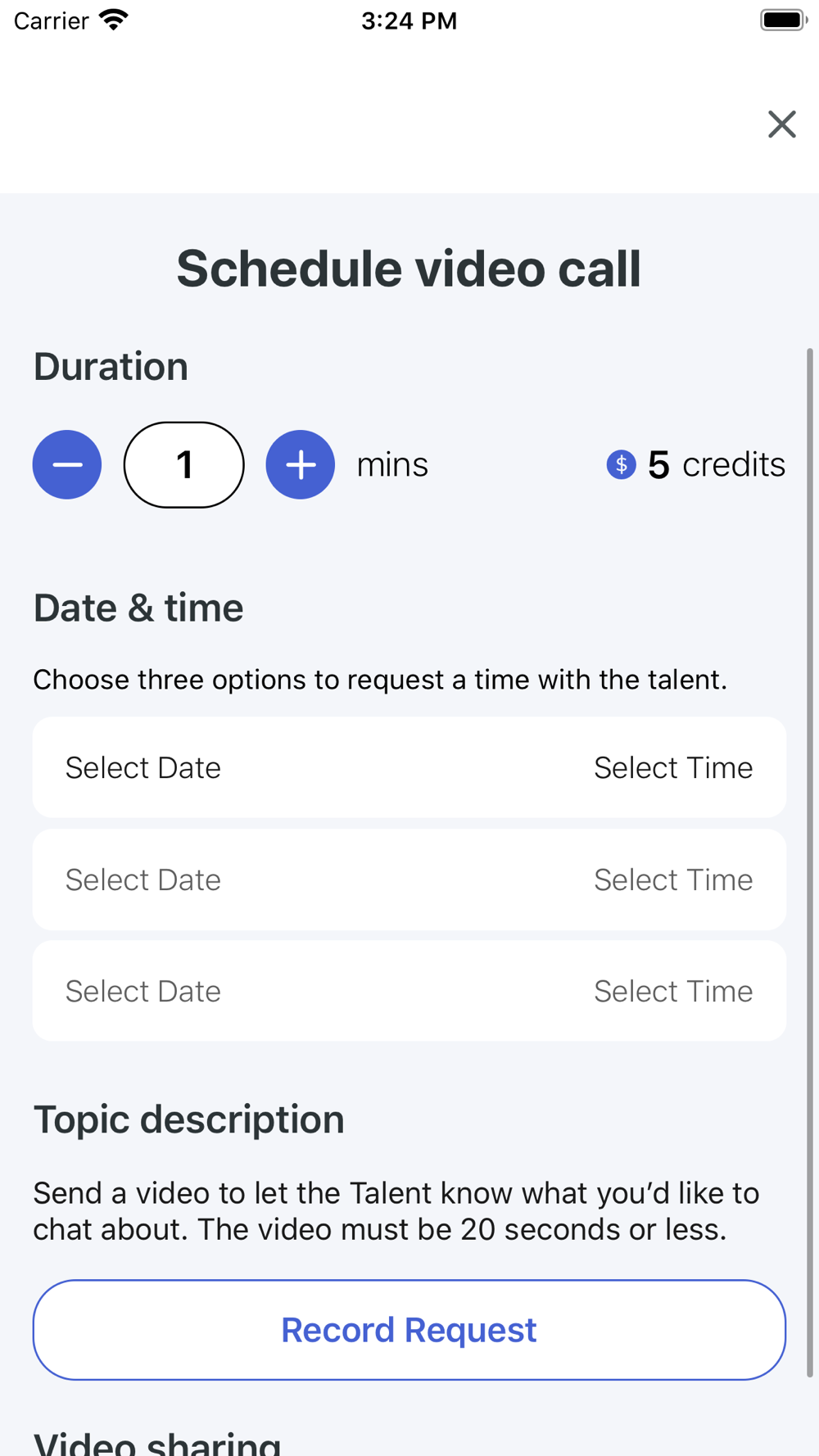
Task: Tap the Wi-Fi status icon
Action: click(x=114, y=20)
